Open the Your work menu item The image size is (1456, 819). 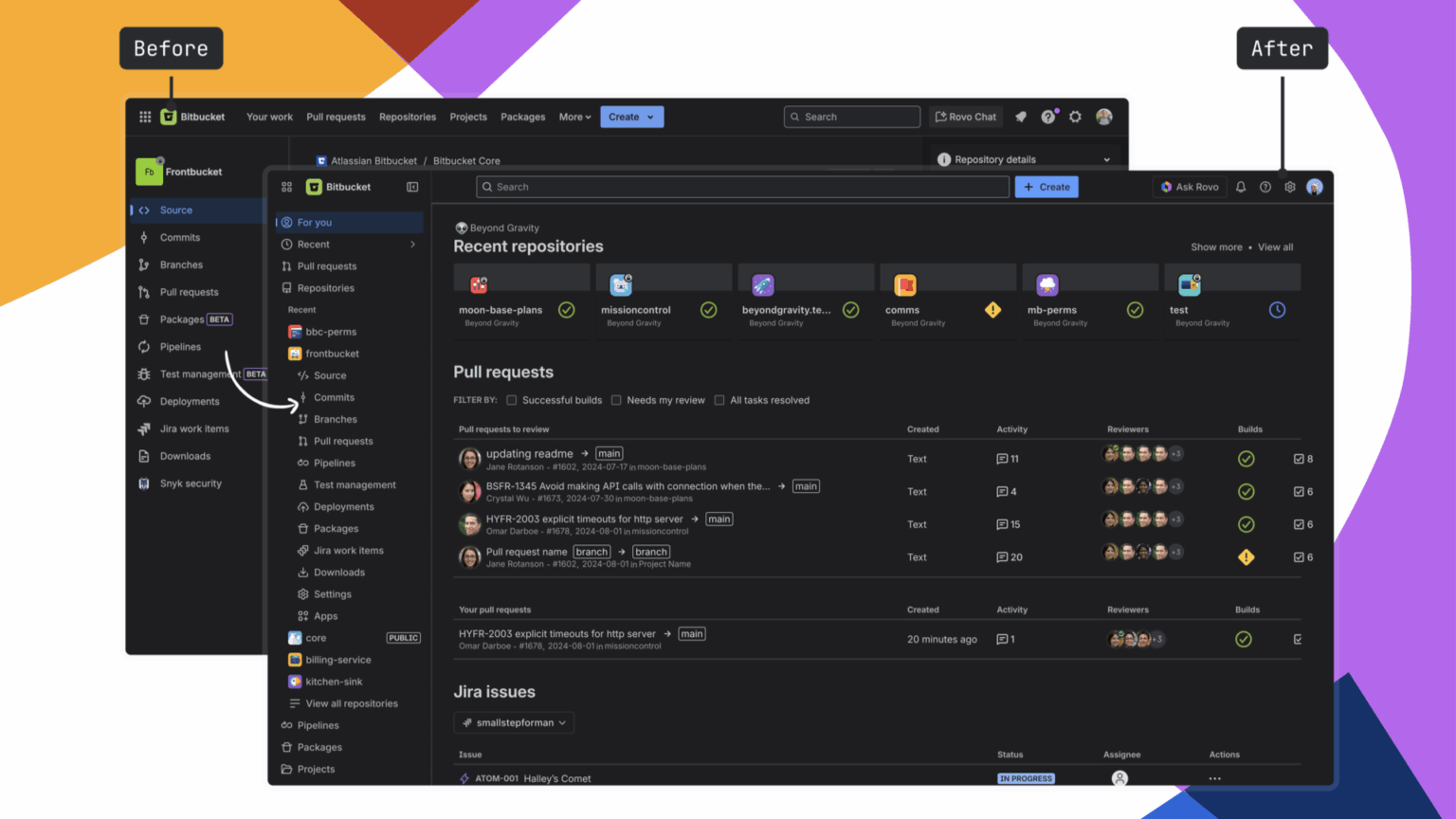click(269, 117)
